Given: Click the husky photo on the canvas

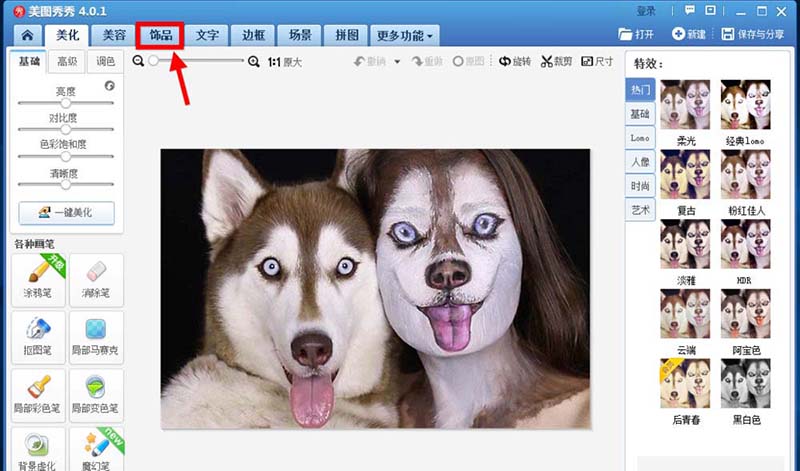Looking at the screenshot, I should [x=376, y=289].
